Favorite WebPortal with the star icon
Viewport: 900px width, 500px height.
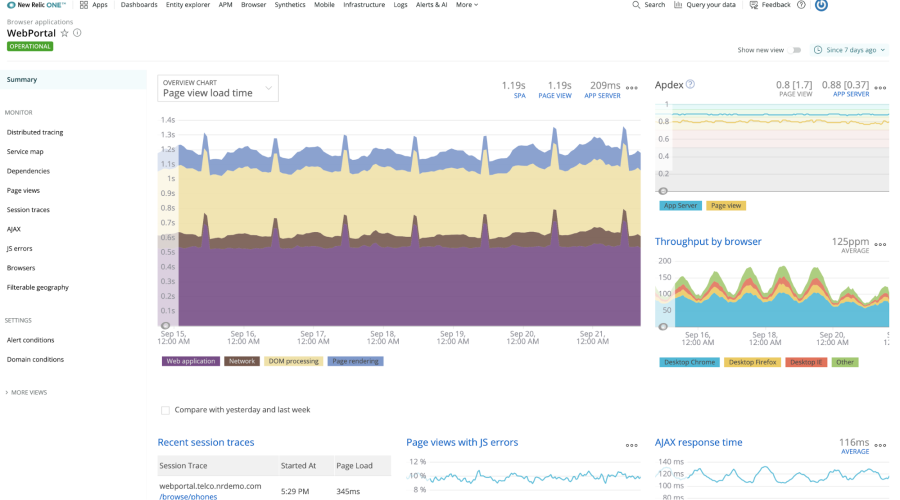point(65,33)
